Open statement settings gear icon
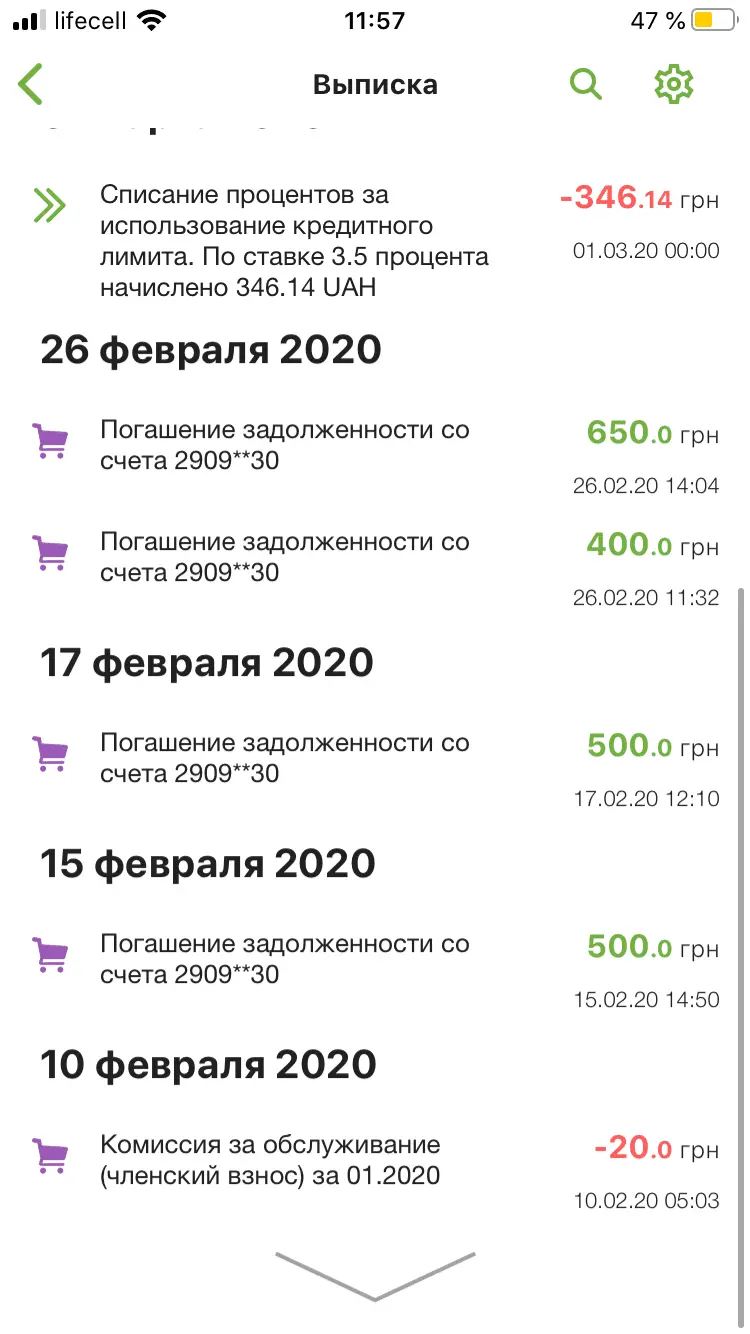 (673, 84)
